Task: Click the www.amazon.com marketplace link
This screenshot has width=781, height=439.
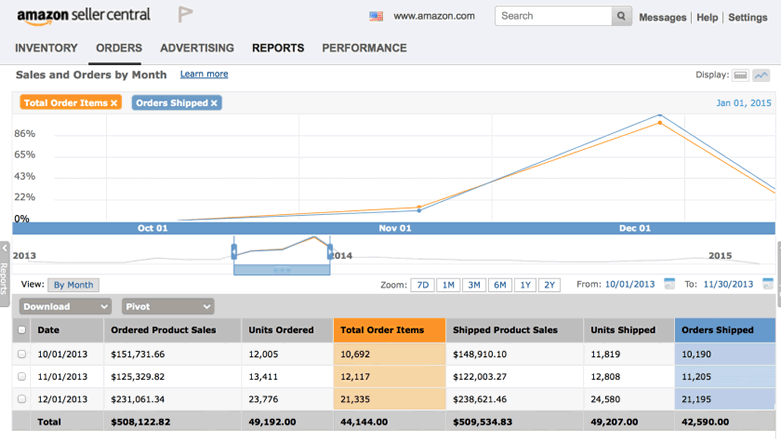Action: [x=434, y=16]
